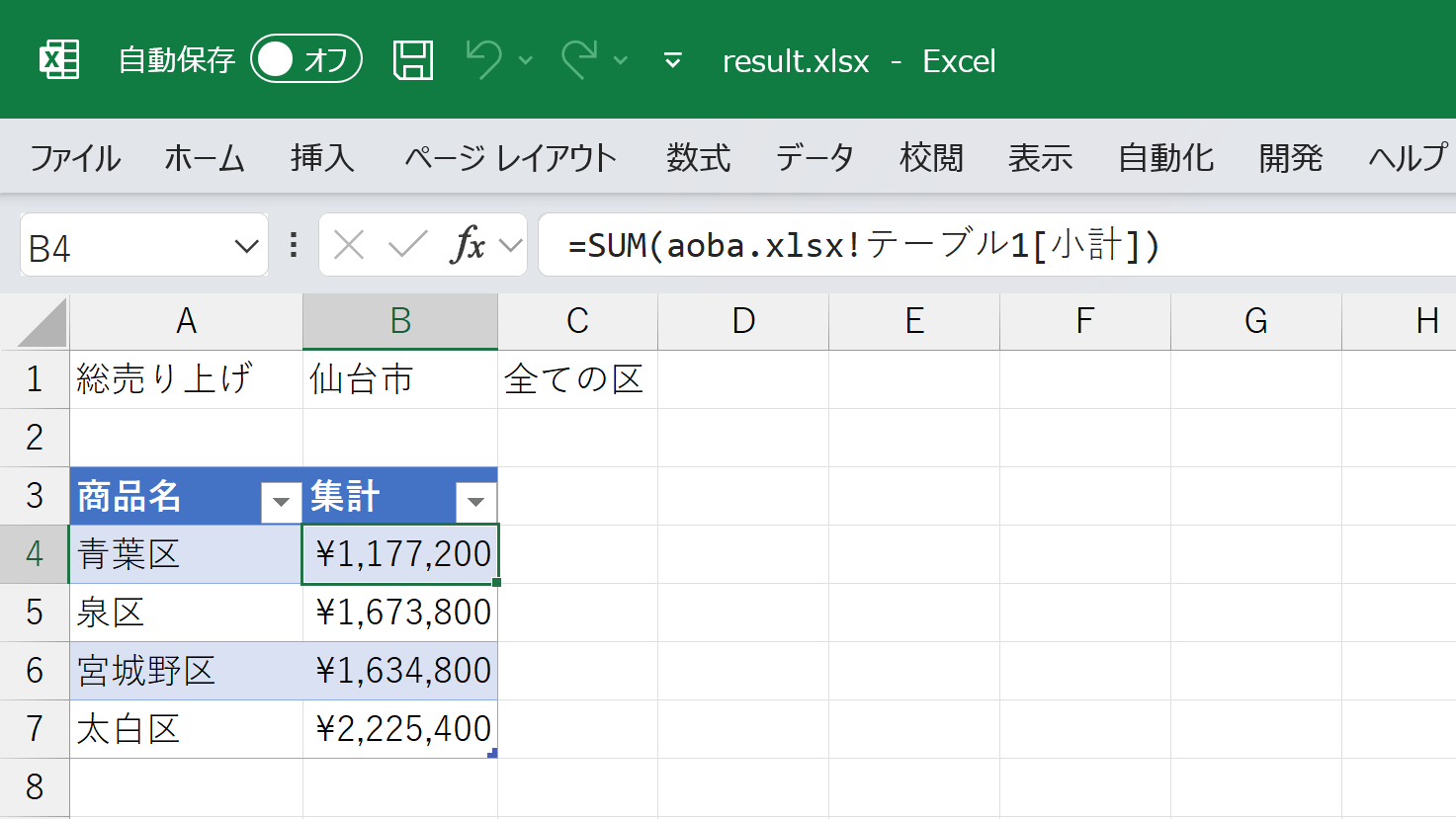Open the データ tab
The image size is (1456, 819).
[x=814, y=158]
